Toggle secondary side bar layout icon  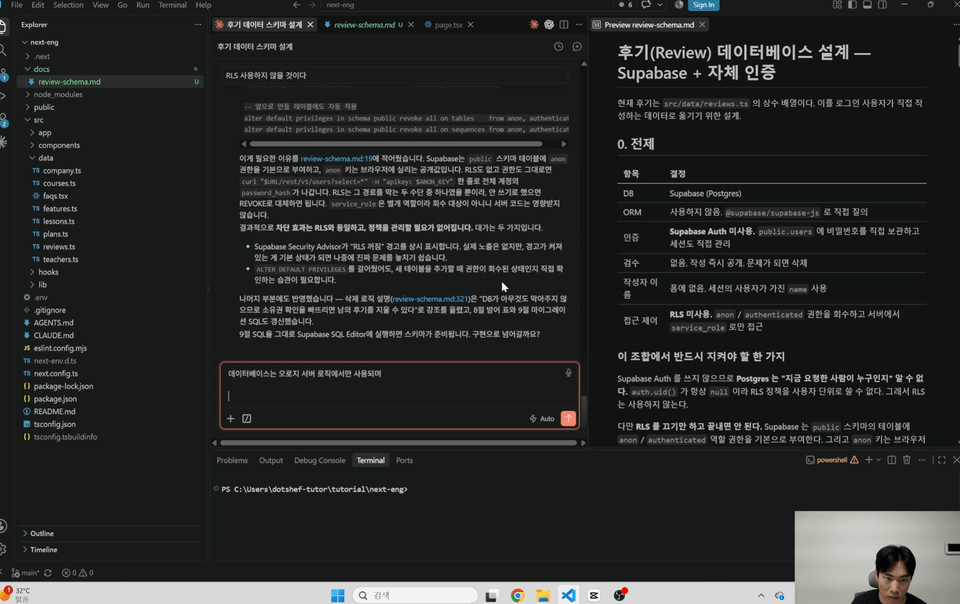(882, 5)
